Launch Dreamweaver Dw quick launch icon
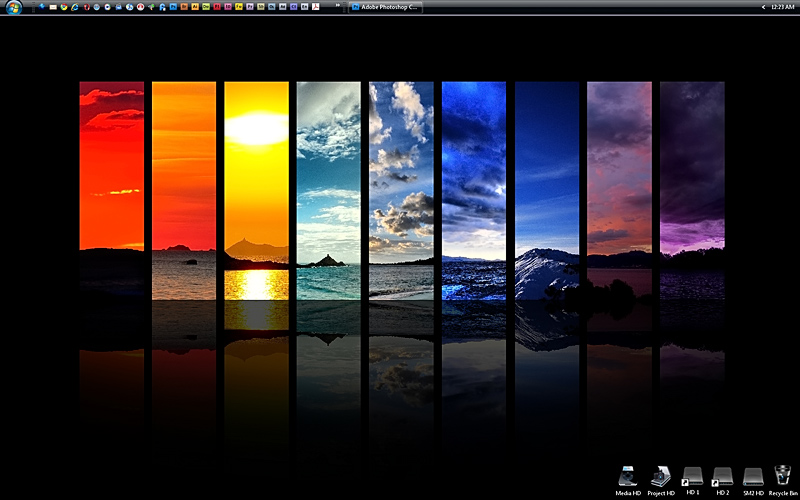The width and height of the screenshot is (800, 500). point(206,7)
